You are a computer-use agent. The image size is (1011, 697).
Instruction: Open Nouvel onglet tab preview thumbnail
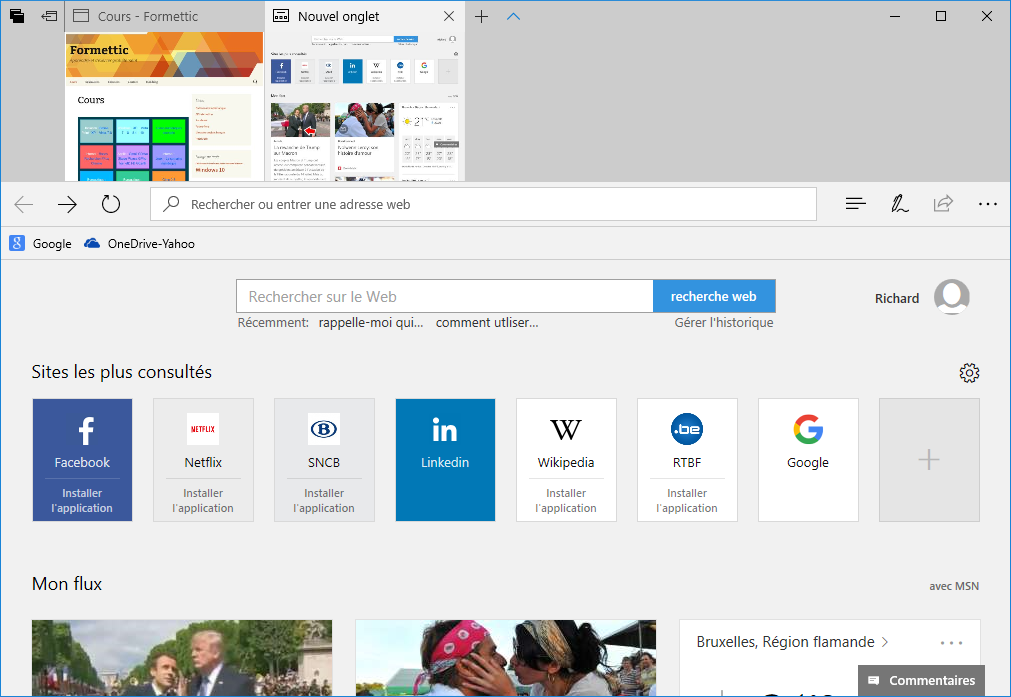click(x=365, y=106)
